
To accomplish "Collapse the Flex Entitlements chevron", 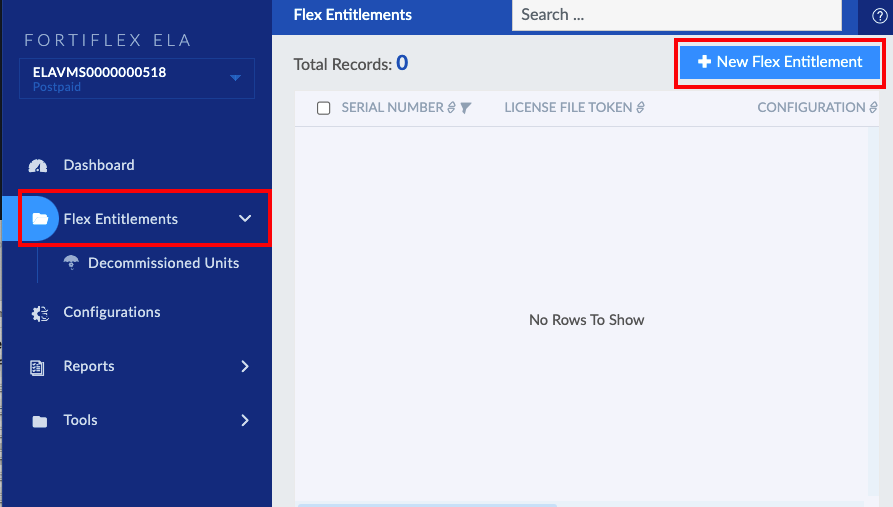I will click(x=245, y=219).
